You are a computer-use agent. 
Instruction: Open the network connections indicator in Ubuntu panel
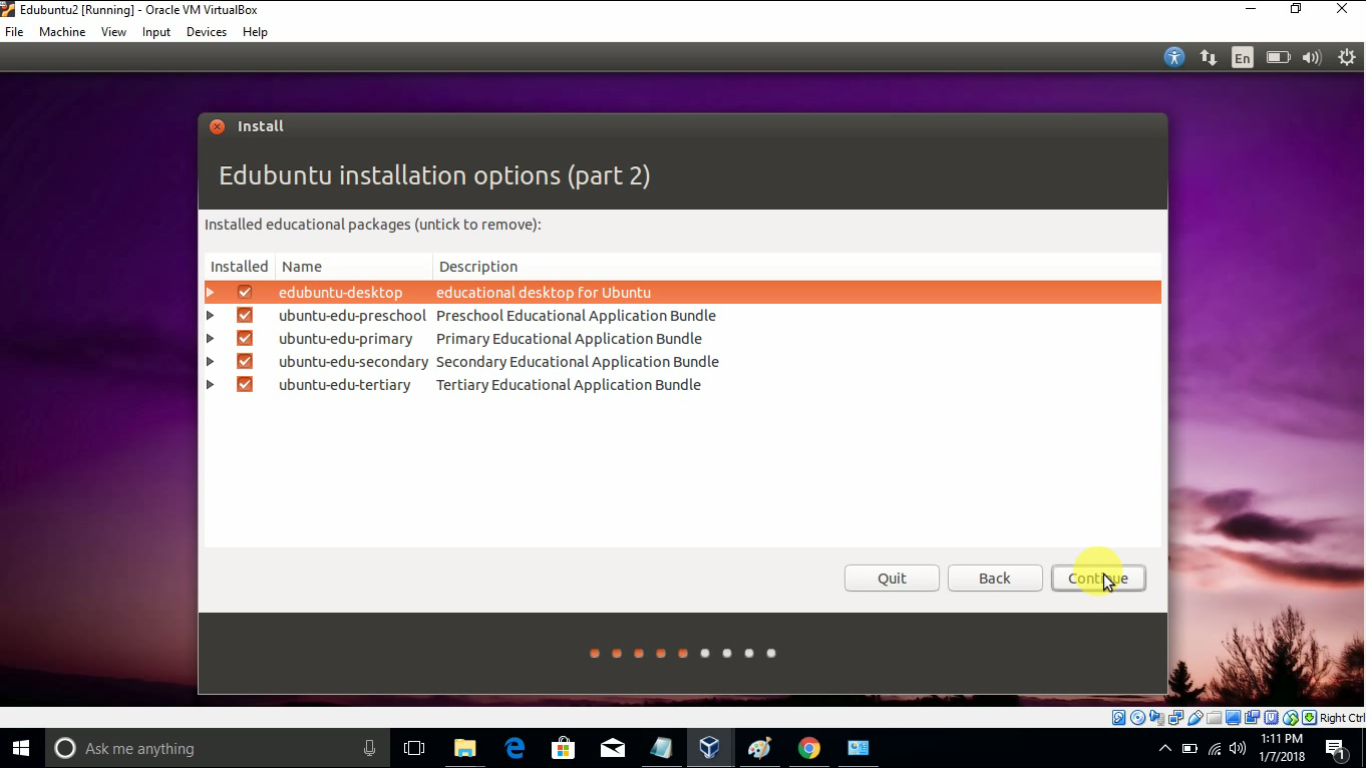[x=1208, y=57]
